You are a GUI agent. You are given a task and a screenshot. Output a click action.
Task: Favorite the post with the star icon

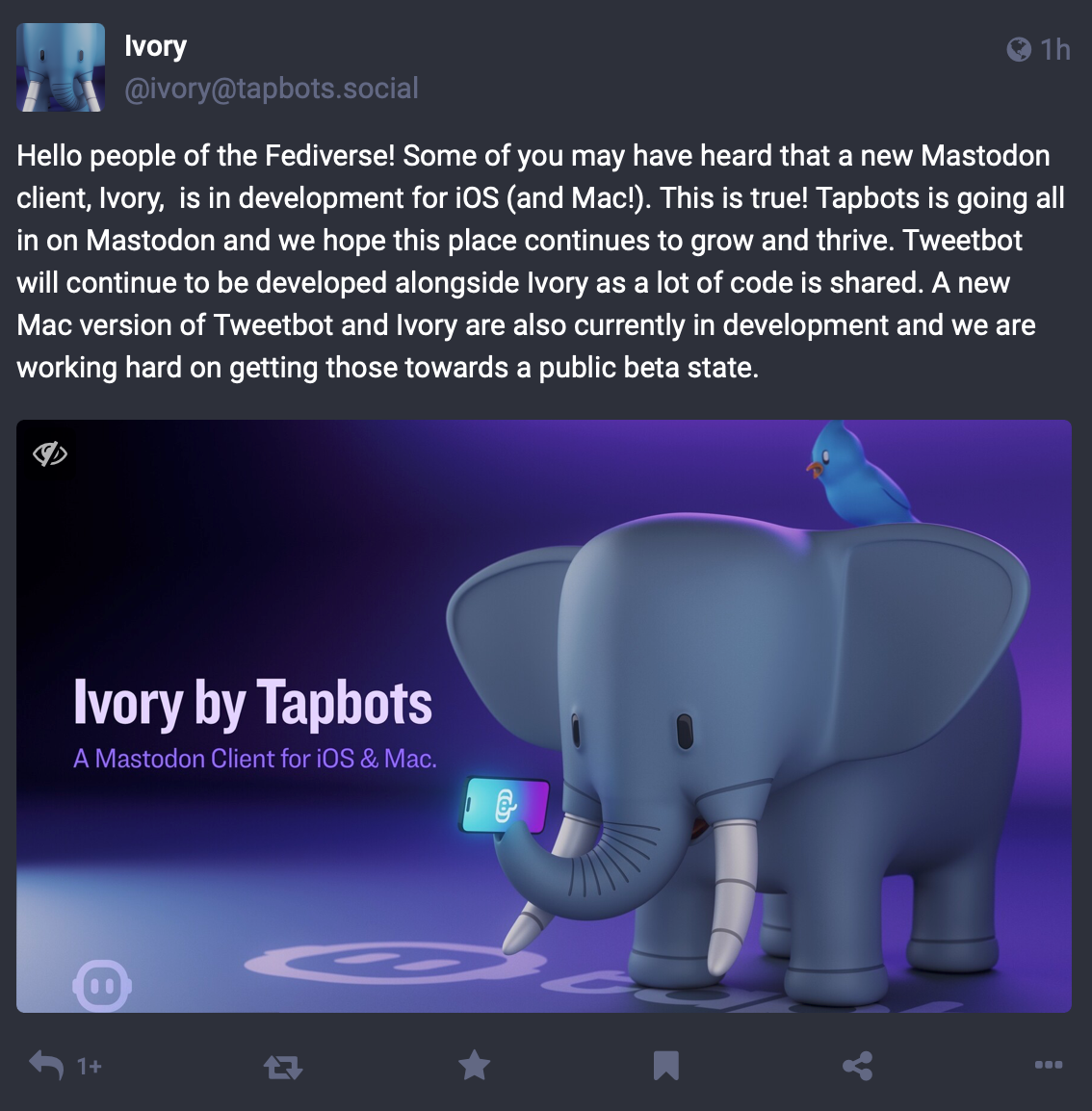474,1065
